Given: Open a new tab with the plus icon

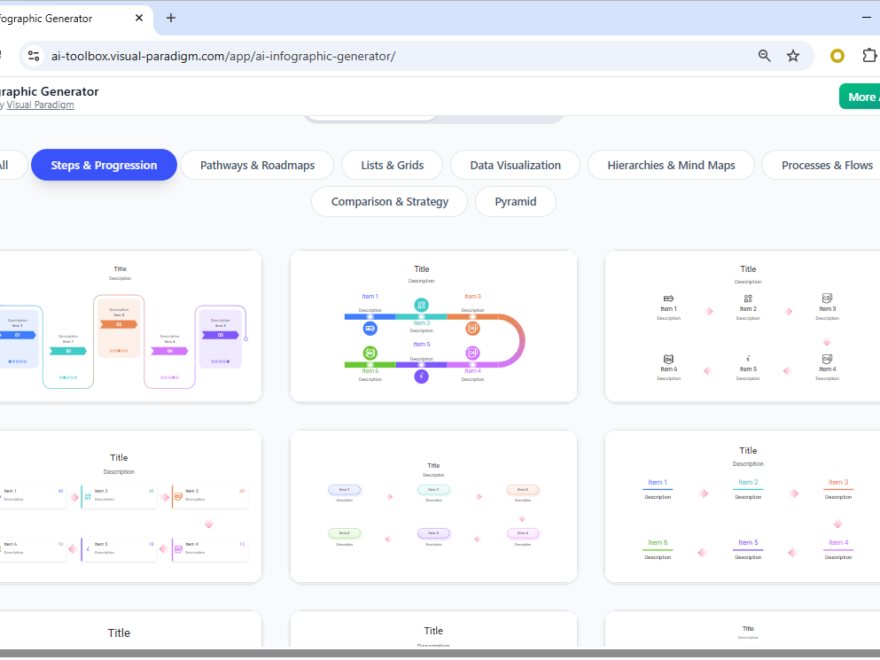Looking at the screenshot, I should point(170,17).
